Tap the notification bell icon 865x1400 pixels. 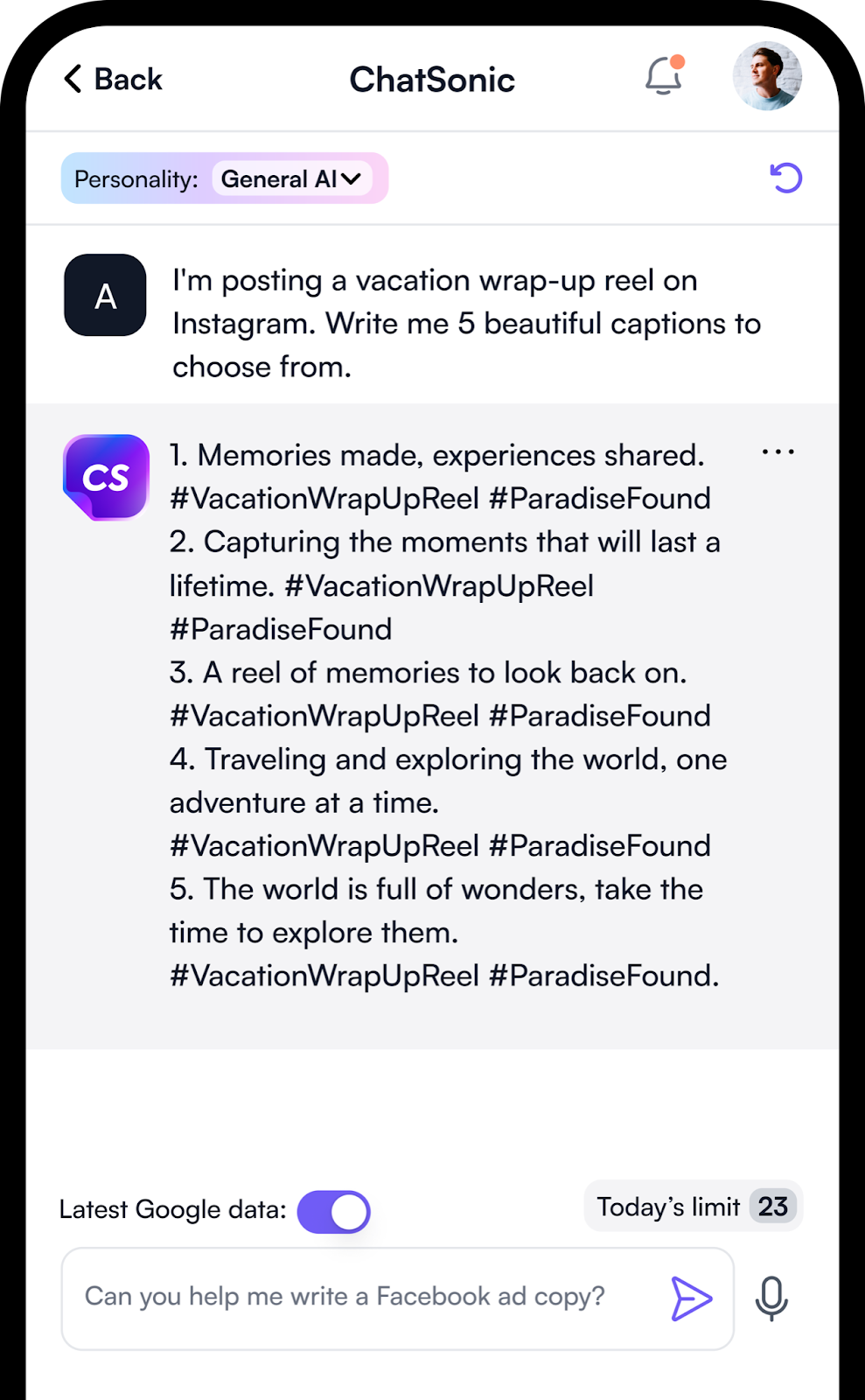664,76
